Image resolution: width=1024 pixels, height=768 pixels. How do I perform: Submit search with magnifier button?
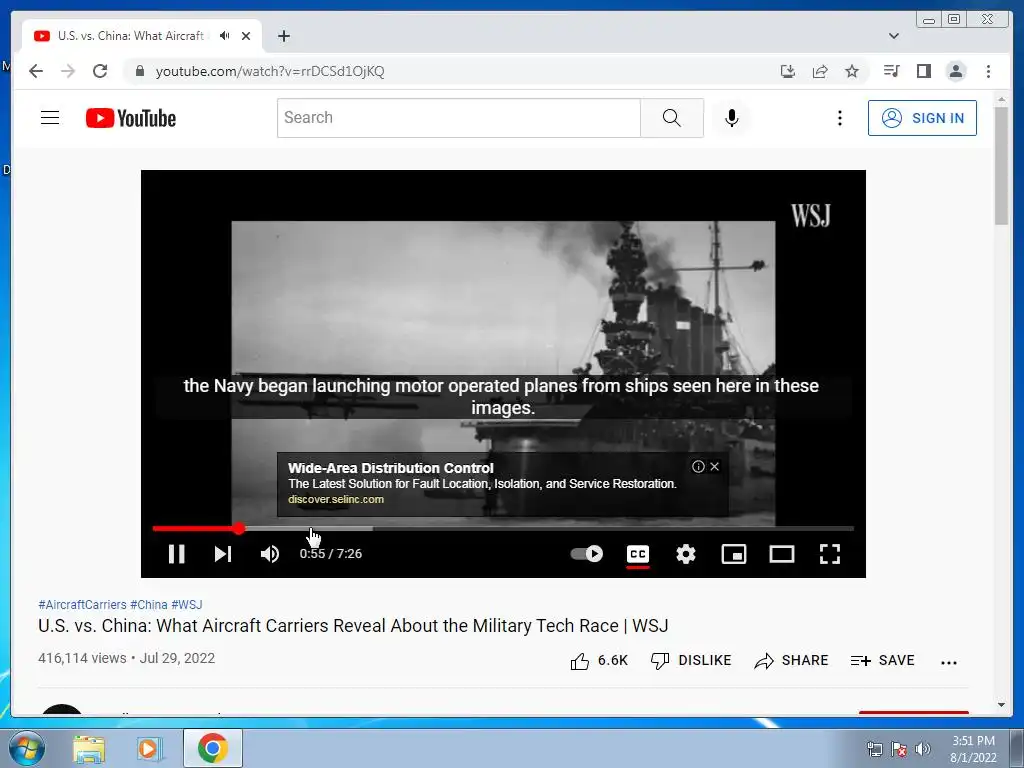(672, 118)
